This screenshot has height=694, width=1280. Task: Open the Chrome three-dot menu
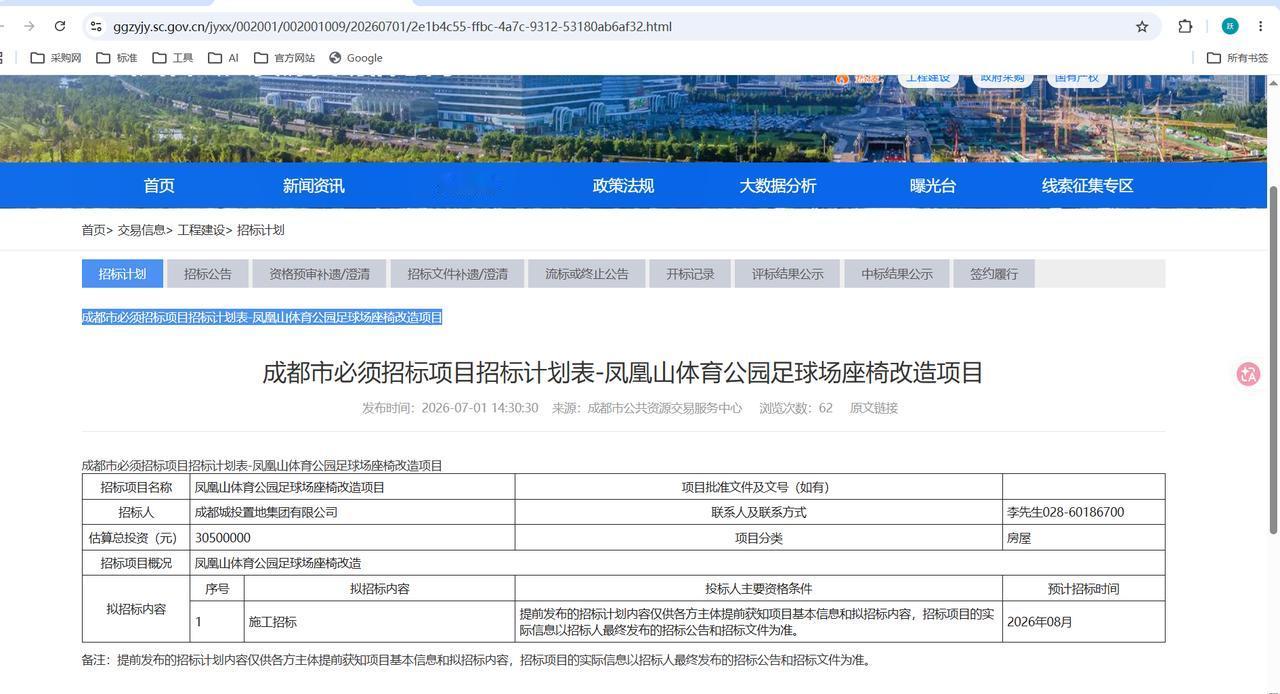pyautogui.click(x=1260, y=26)
